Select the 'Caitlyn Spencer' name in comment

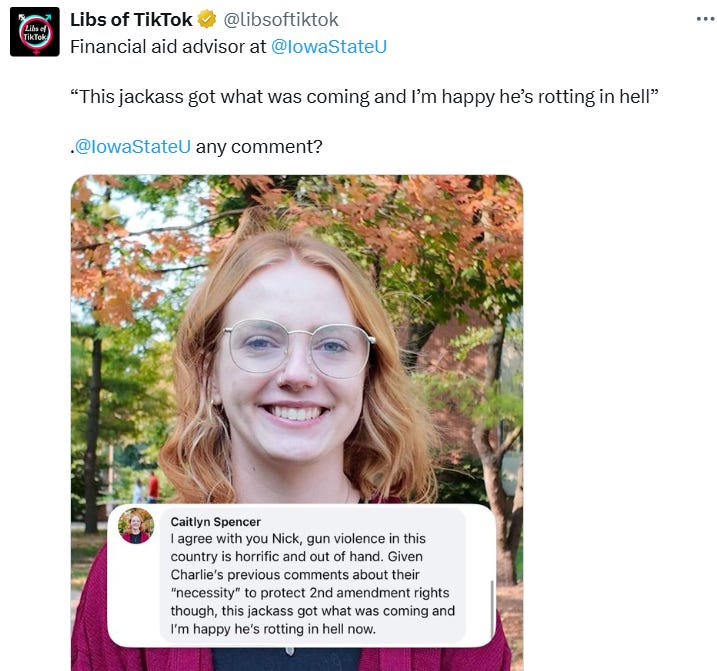pos(215,522)
